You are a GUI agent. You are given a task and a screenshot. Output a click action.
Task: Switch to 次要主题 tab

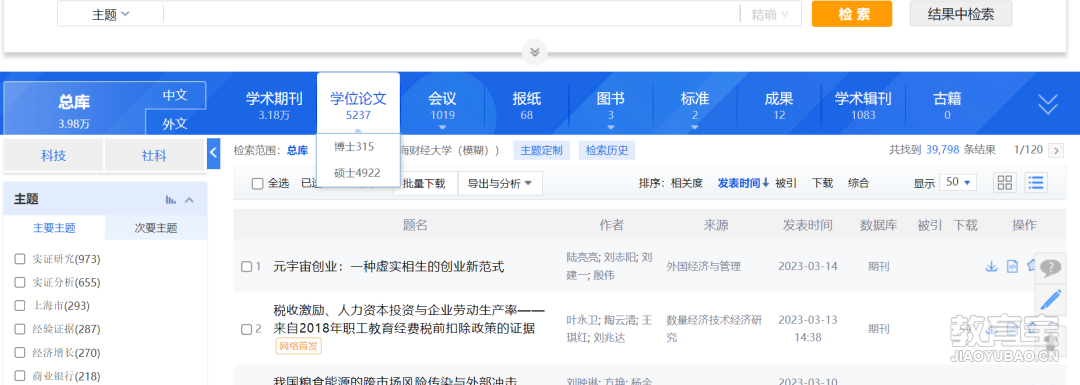156,228
